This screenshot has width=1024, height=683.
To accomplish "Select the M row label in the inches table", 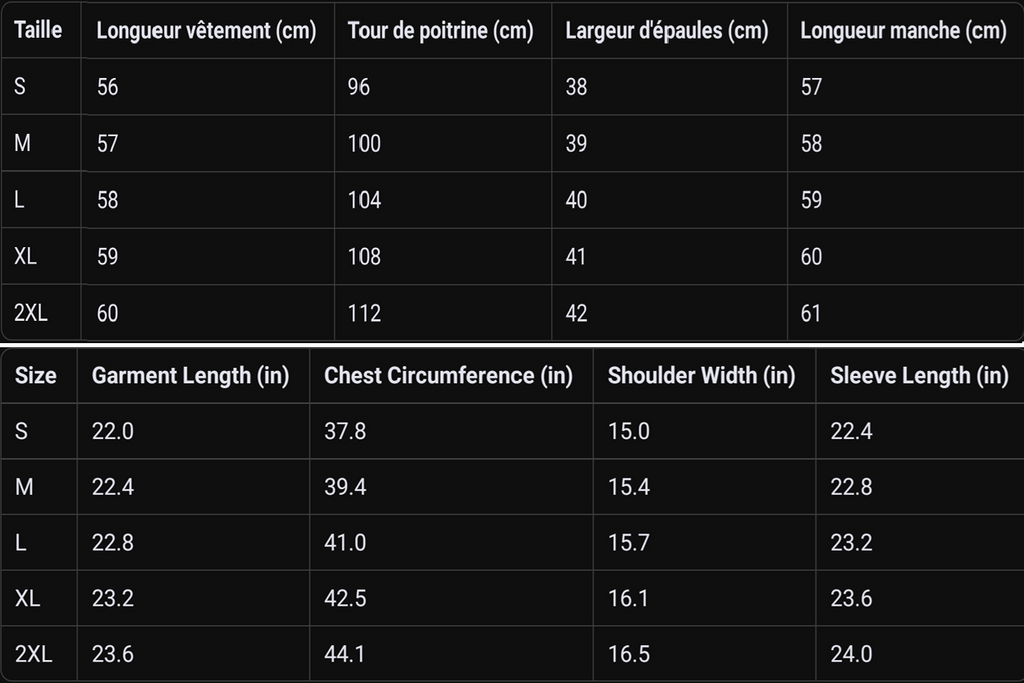I will click(x=24, y=486).
